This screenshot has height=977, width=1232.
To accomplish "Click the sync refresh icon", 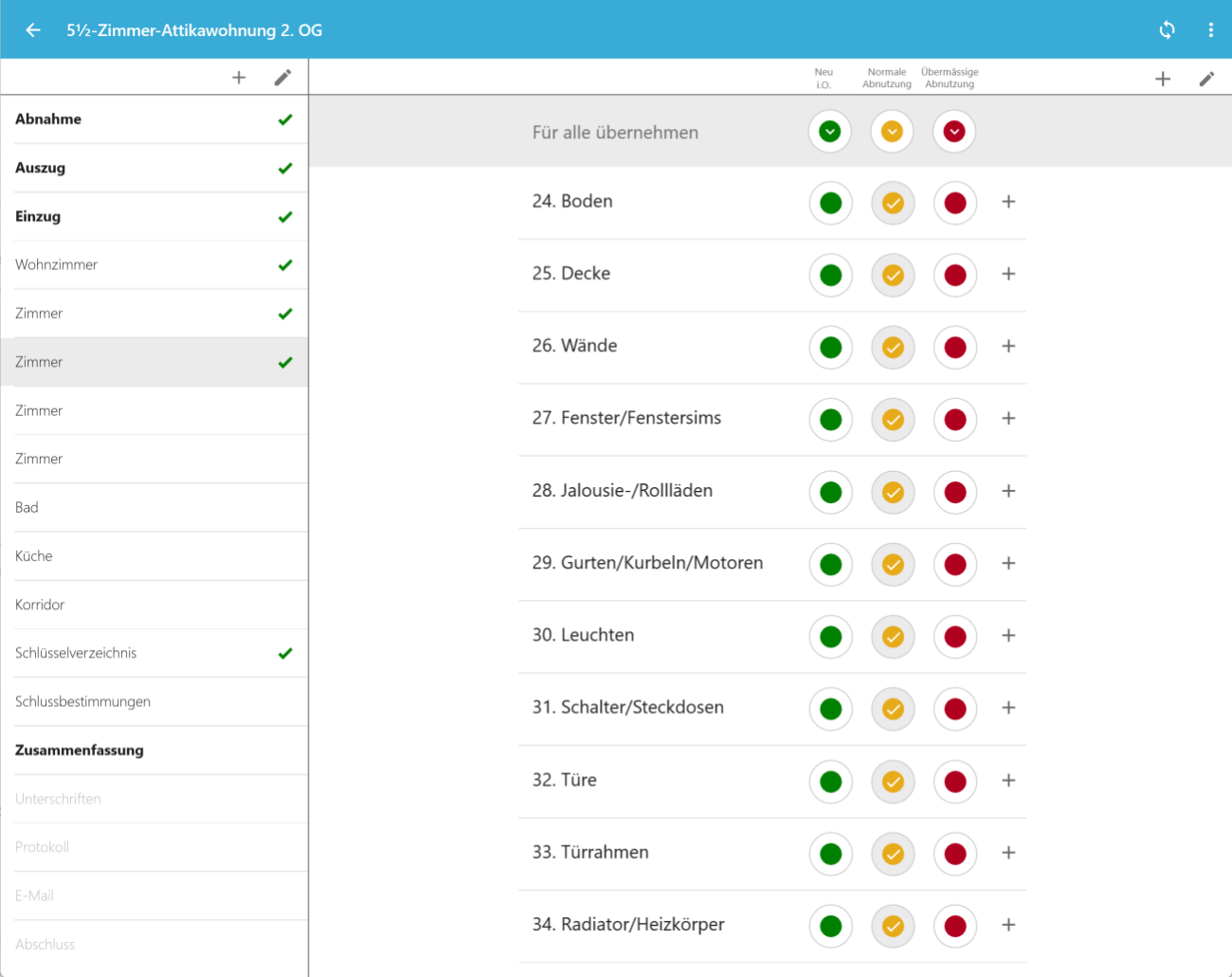I will (x=1167, y=30).
